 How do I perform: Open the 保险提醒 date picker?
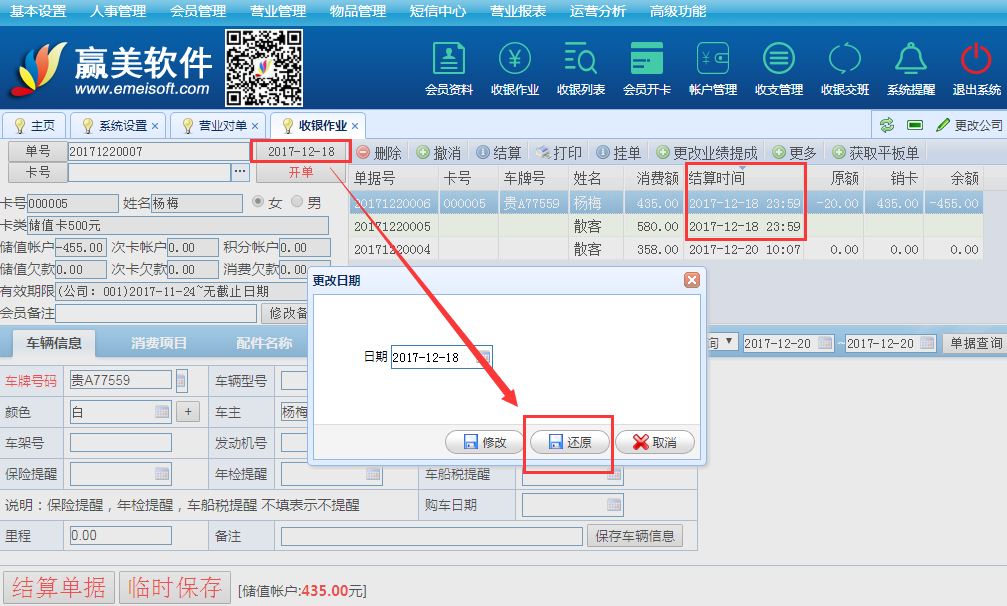click(162, 474)
